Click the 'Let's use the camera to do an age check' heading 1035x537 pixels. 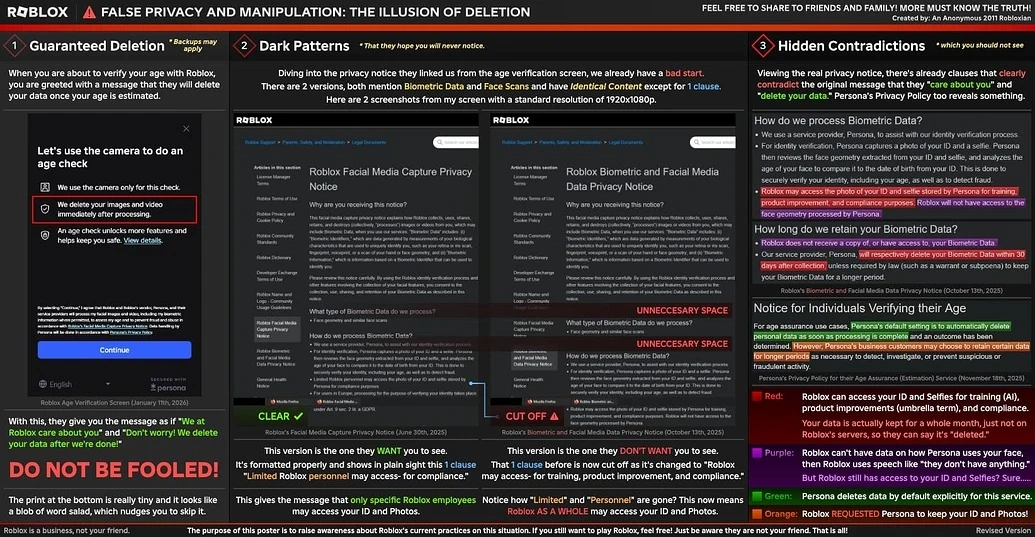(x=110, y=157)
